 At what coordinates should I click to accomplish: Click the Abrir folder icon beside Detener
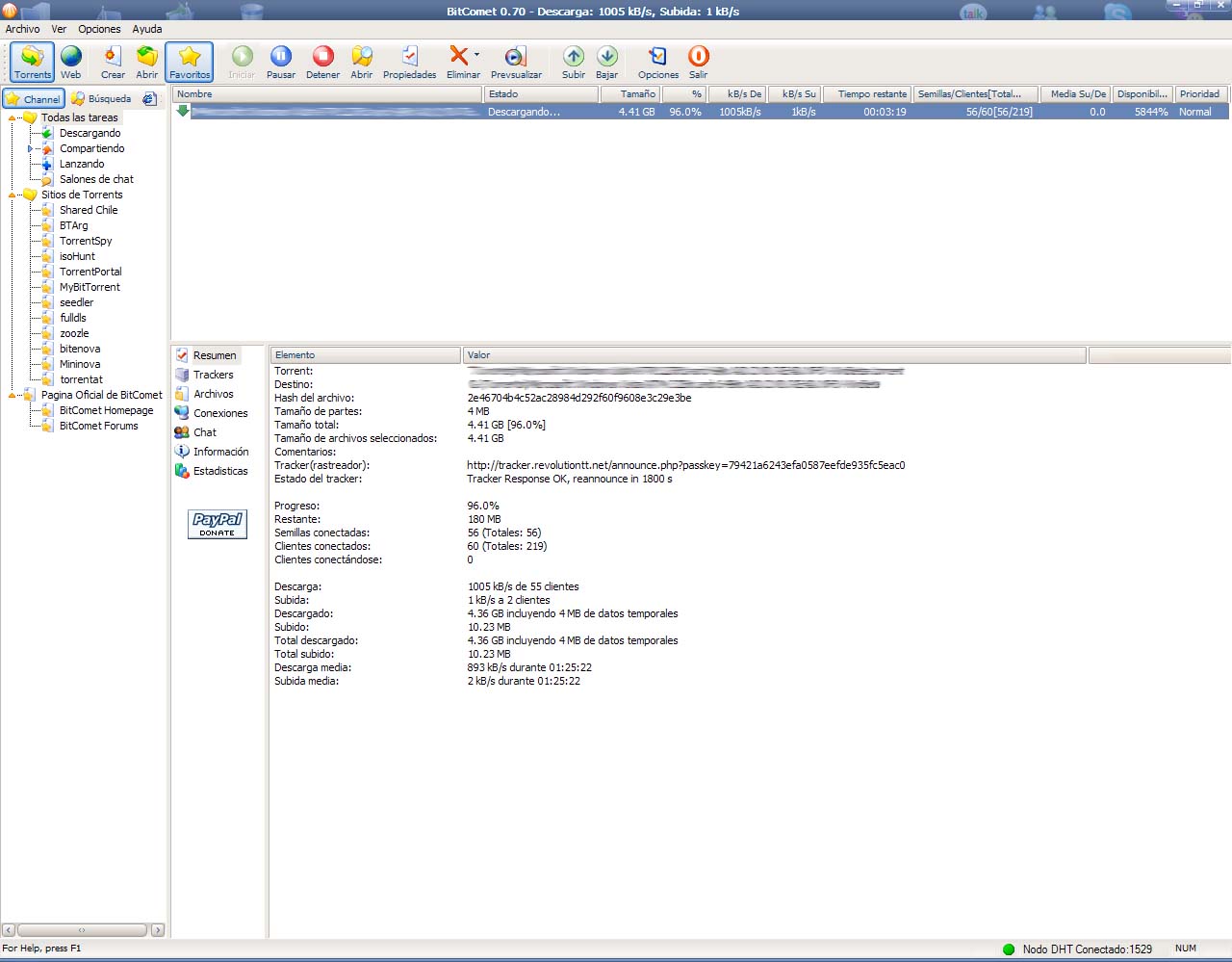pos(362,62)
